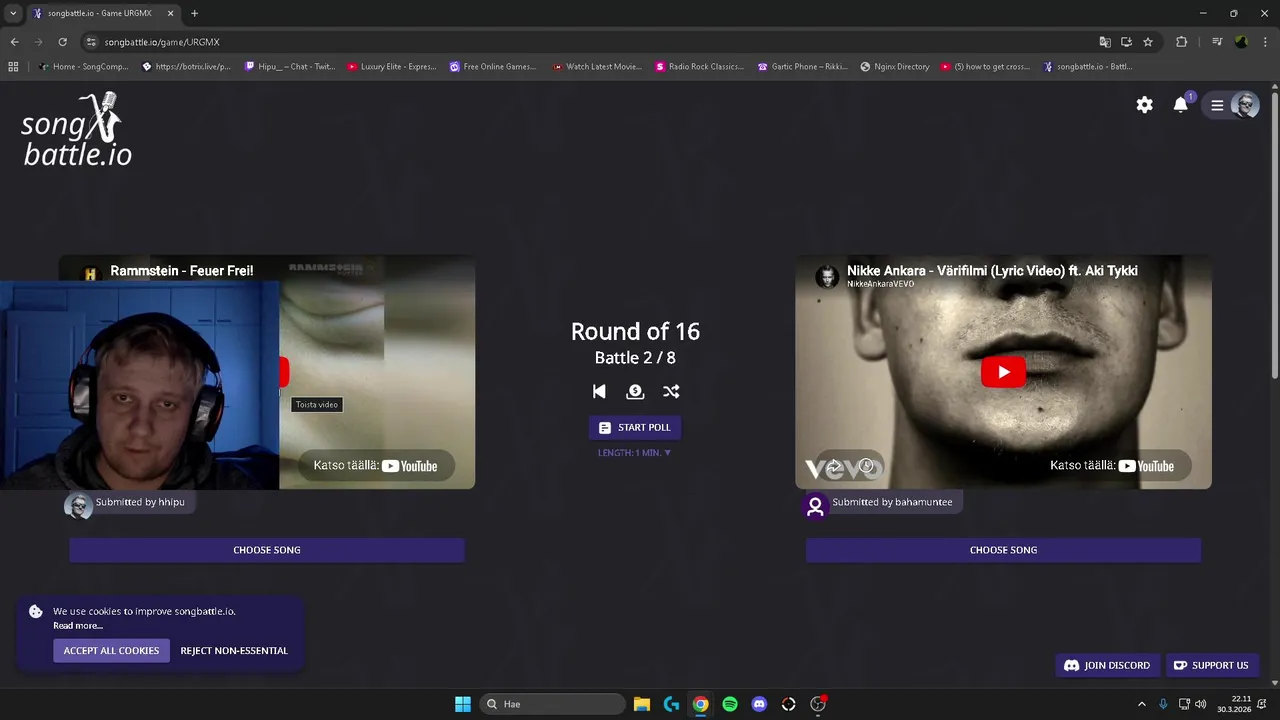Screen dimensions: 1280x720
Task: Open Logitech G Hub from taskbar
Action: pyautogui.click(x=671, y=704)
